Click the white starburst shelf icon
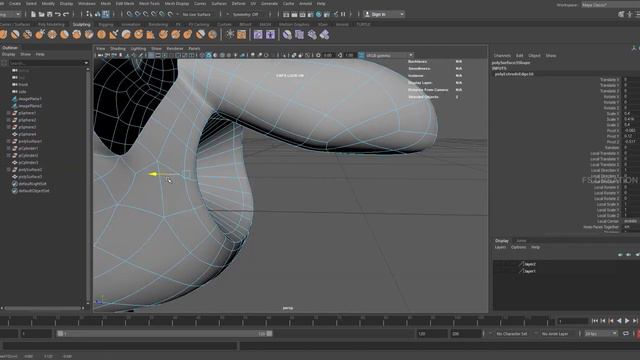640x360 pixels. coord(230,35)
